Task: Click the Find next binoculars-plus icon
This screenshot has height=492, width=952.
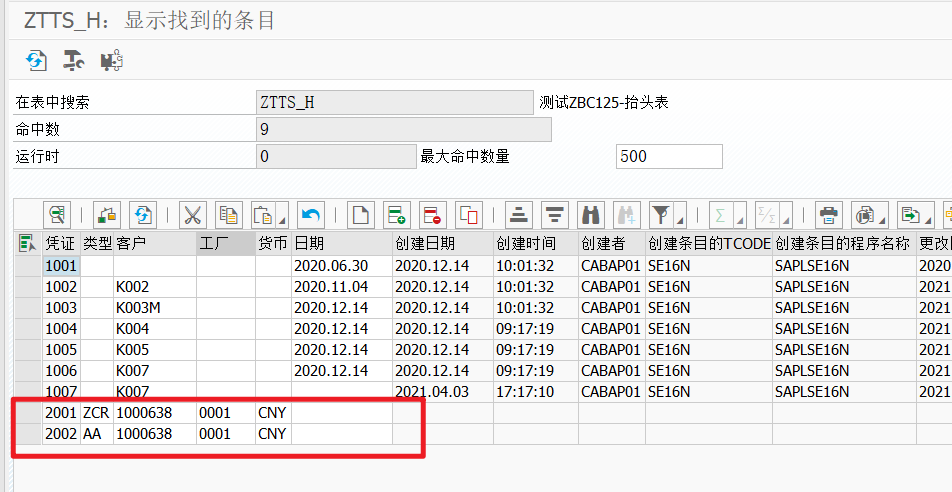Action: click(627, 215)
